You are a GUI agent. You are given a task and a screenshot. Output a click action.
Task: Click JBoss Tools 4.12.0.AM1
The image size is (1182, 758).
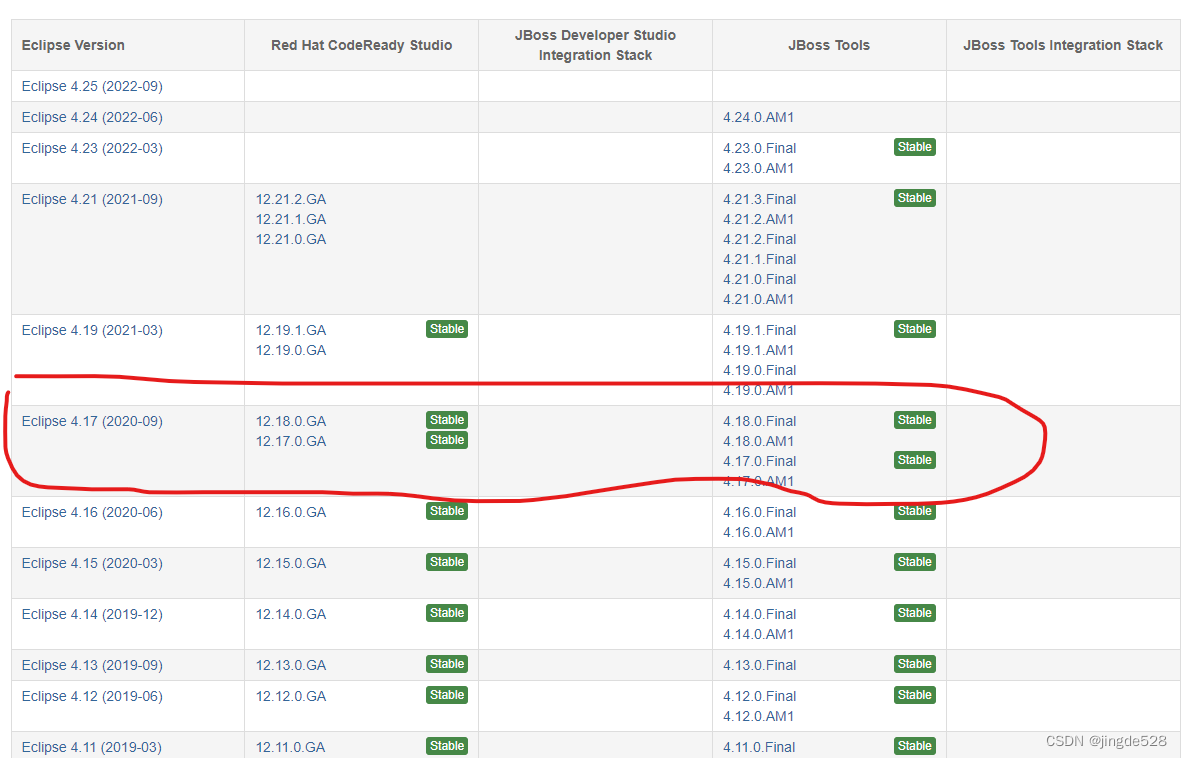[758, 717]
